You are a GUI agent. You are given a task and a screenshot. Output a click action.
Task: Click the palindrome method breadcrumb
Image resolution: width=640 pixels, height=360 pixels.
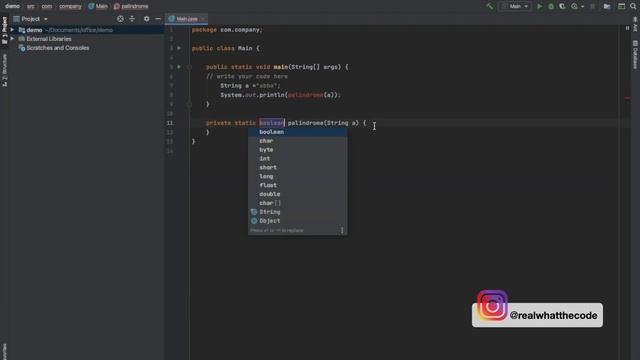click(x=131, y=6)
